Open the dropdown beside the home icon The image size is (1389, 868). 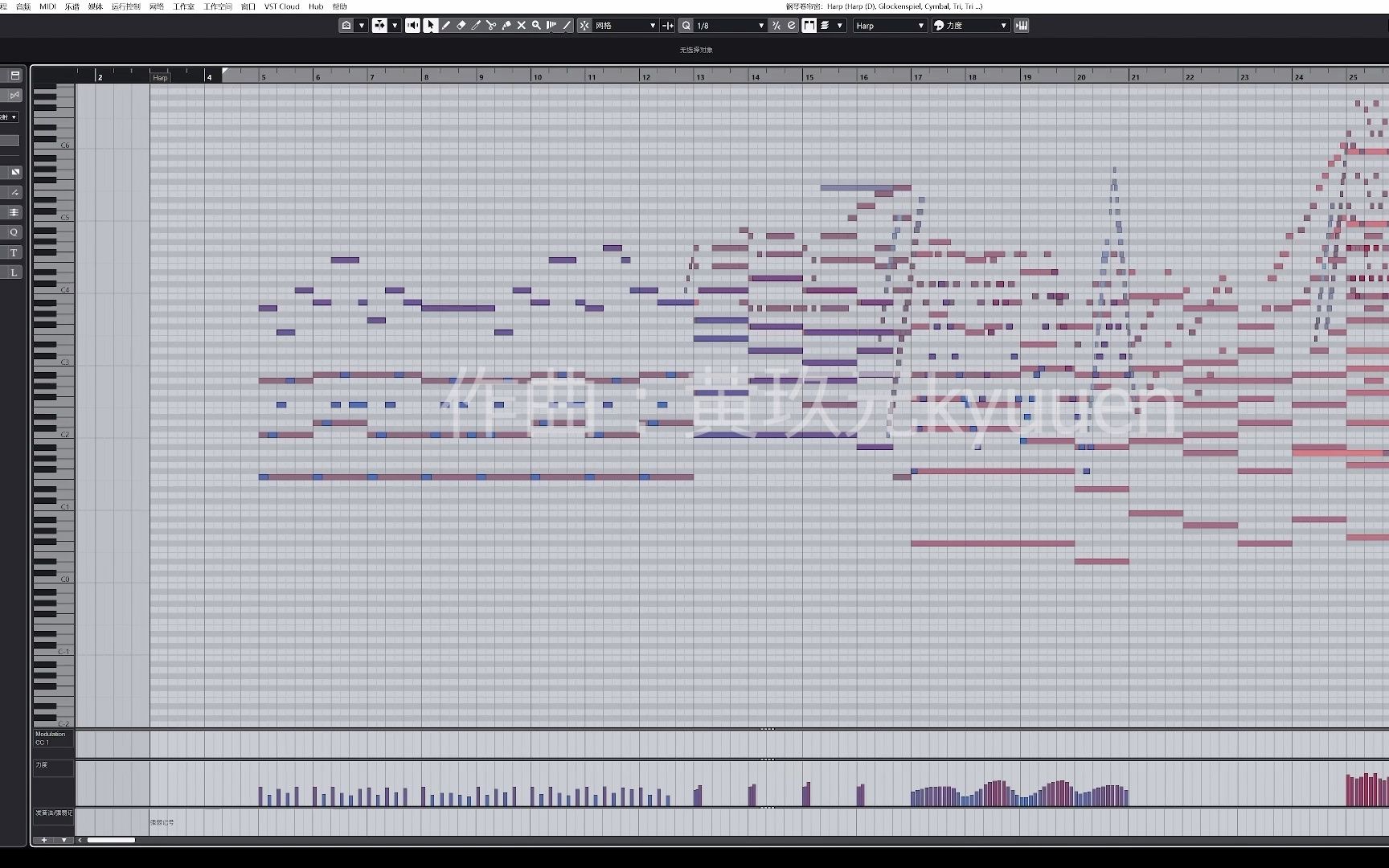tap(362, 26)
